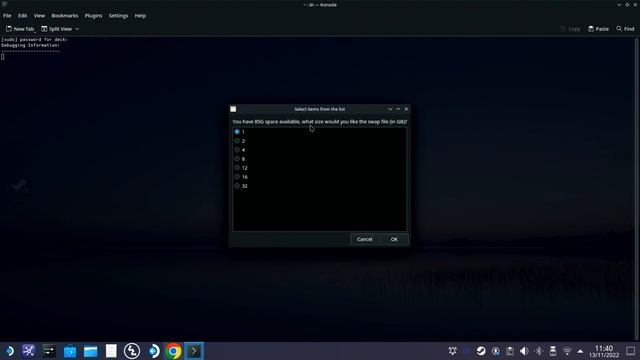This screenshot has width=640, height=360.
Task: Open the Help menu
Action: pyautogui.click(x=140, y=16)
